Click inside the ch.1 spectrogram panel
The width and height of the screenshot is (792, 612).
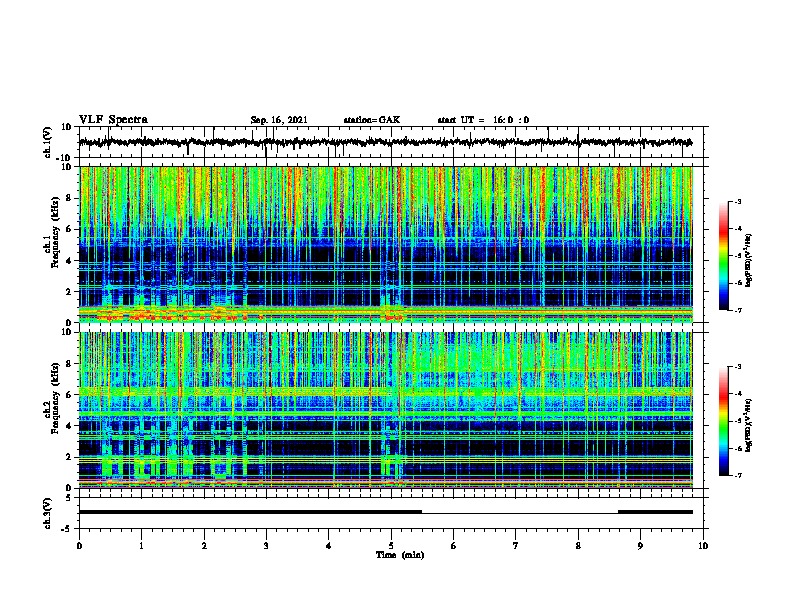pos(391,244)
